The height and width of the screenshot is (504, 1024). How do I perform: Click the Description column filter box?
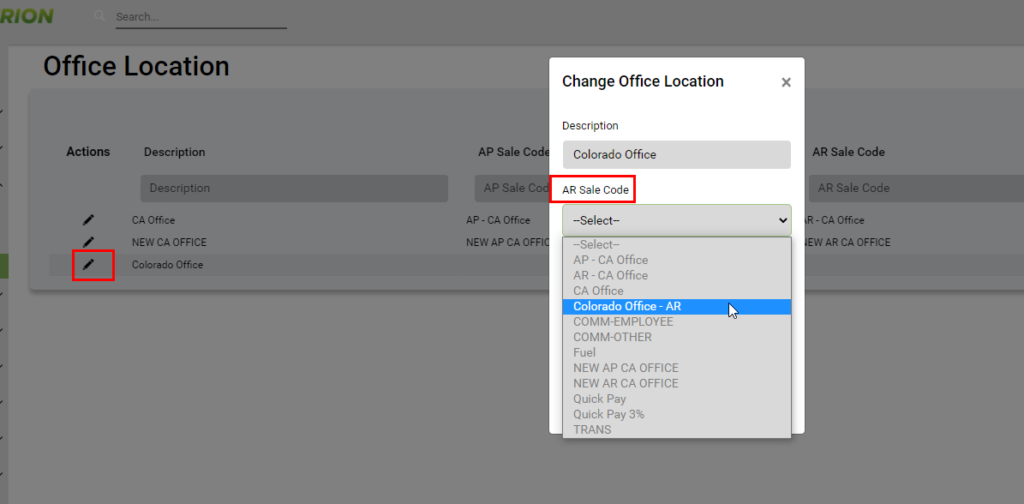294,188
